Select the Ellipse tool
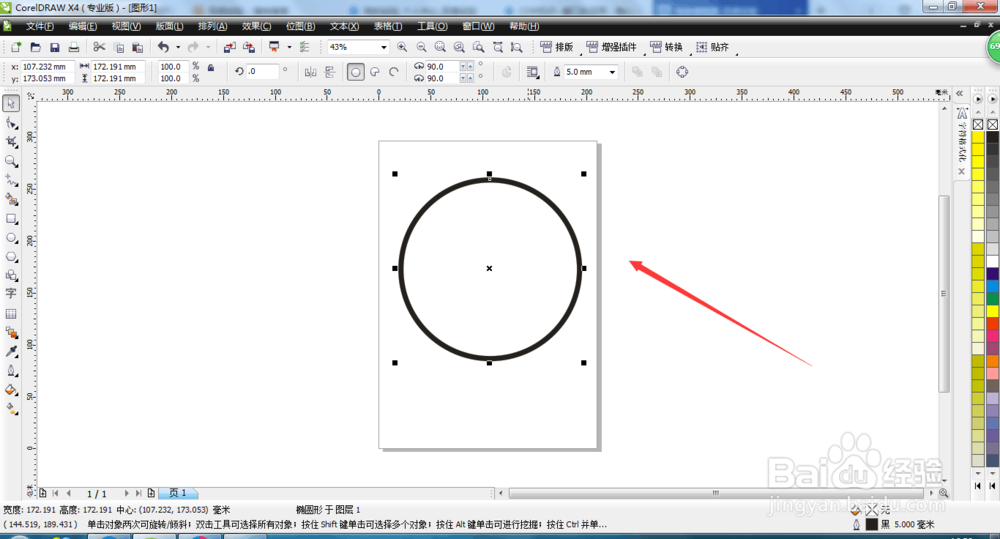This screenshot has height=539, width=1000. [11, 238]
